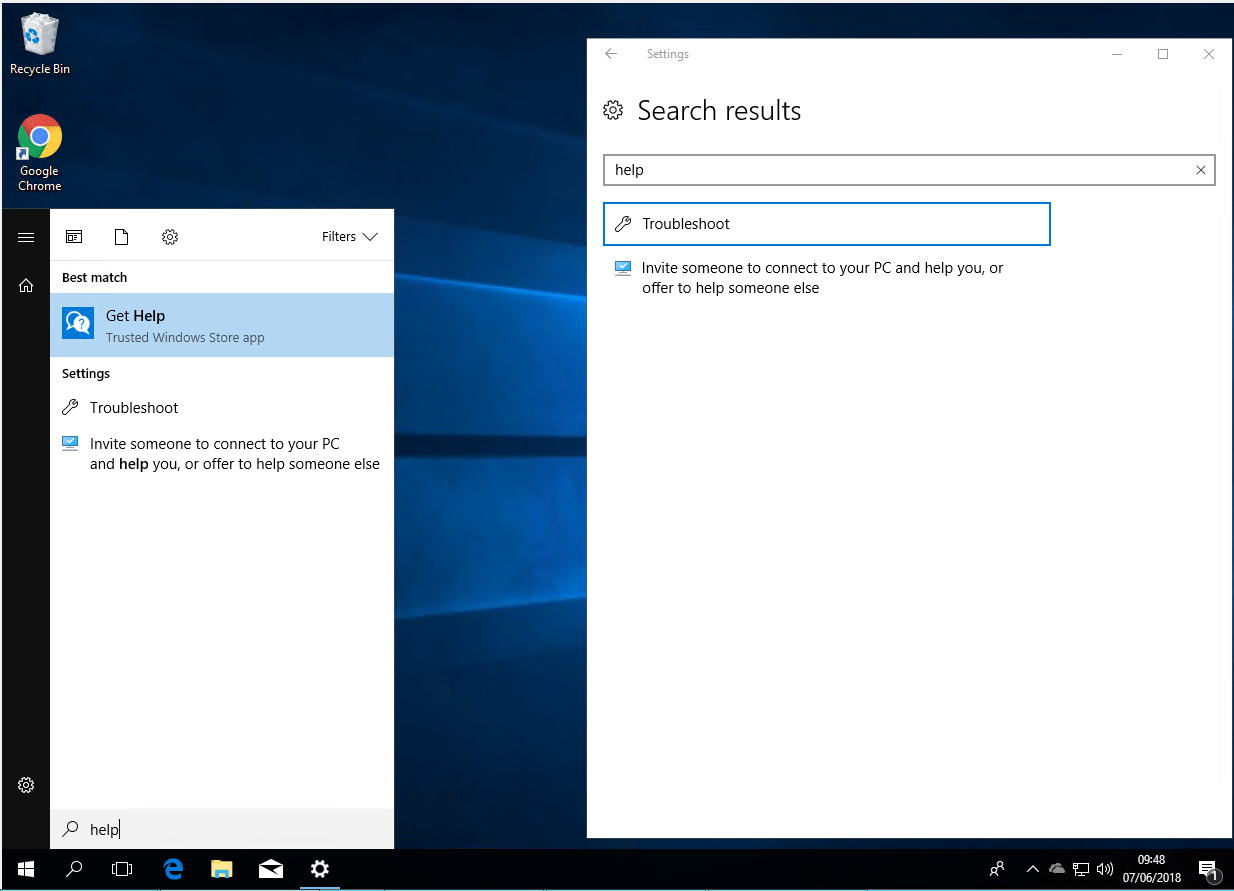Click the 'Settings' section heading in search panel

pyautogui.click(x=86, y=374)
